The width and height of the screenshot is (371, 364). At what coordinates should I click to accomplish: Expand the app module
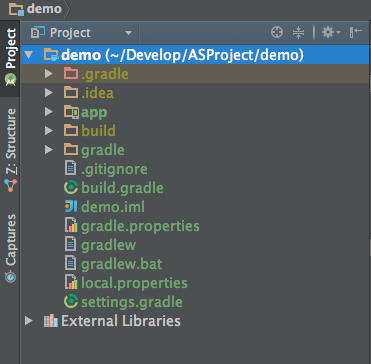(x=49, y=112)
